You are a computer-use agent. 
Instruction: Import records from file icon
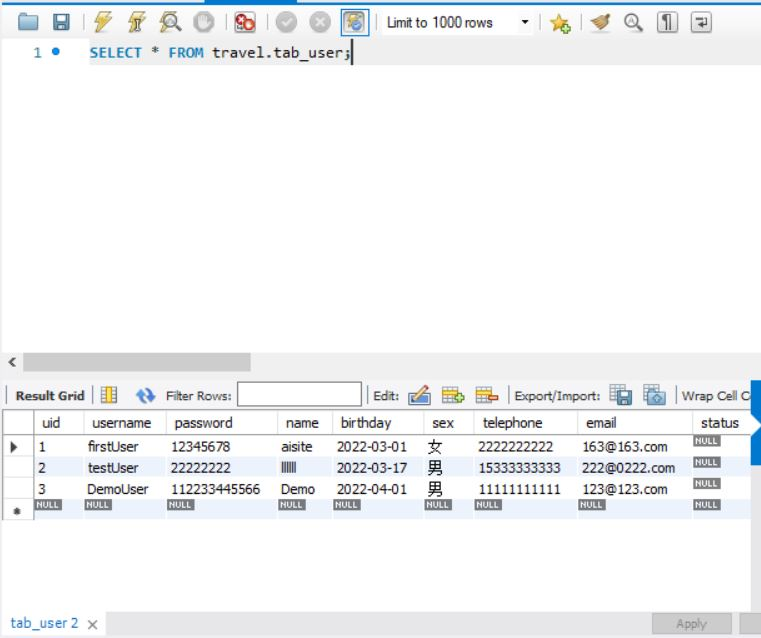tap(654, 394)
